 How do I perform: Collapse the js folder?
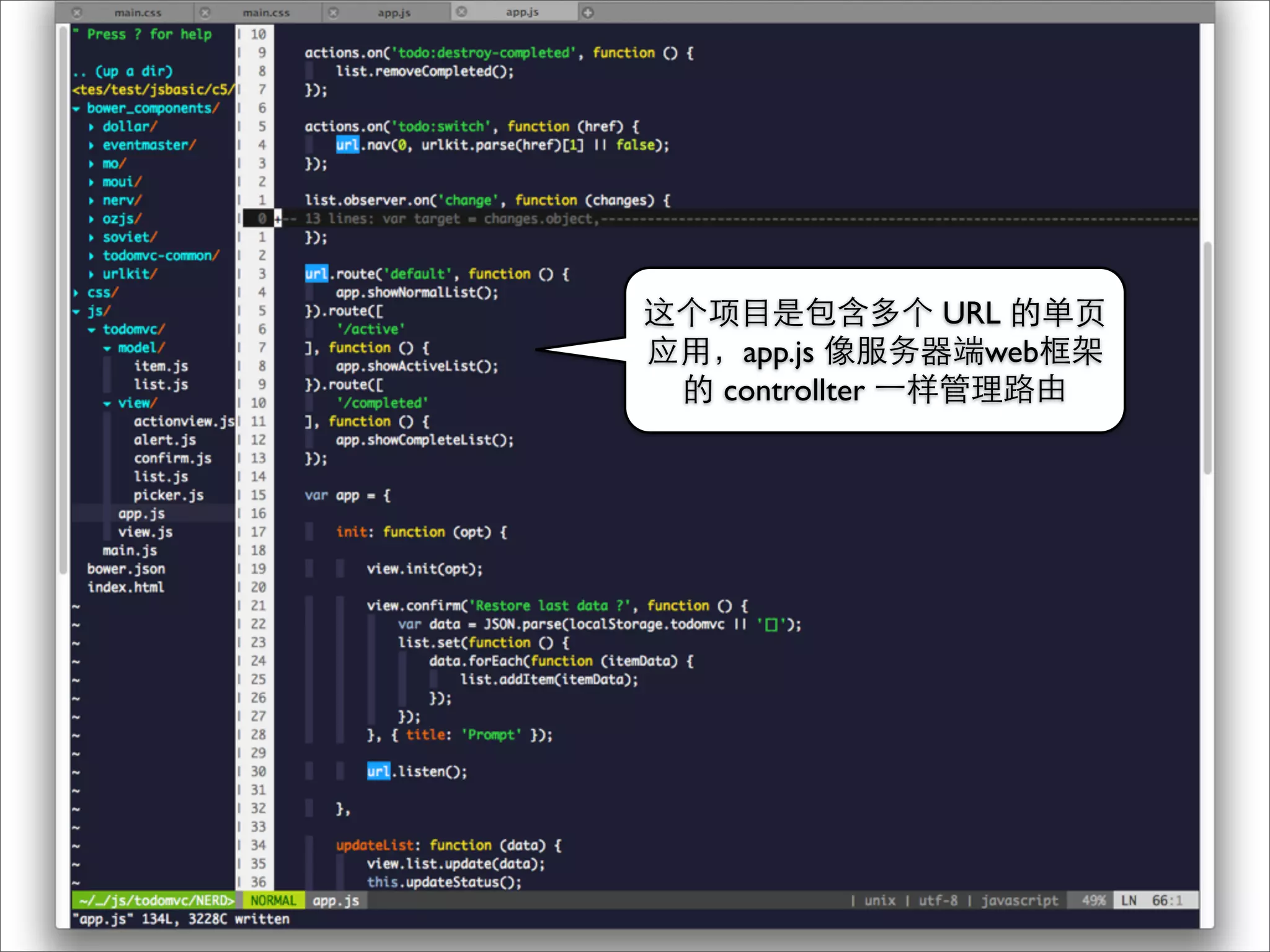point(76,311)
